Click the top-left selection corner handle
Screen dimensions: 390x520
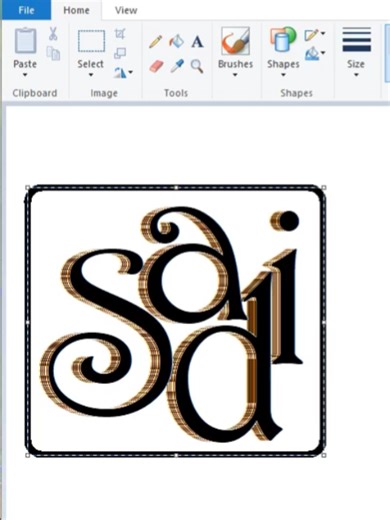28,188
